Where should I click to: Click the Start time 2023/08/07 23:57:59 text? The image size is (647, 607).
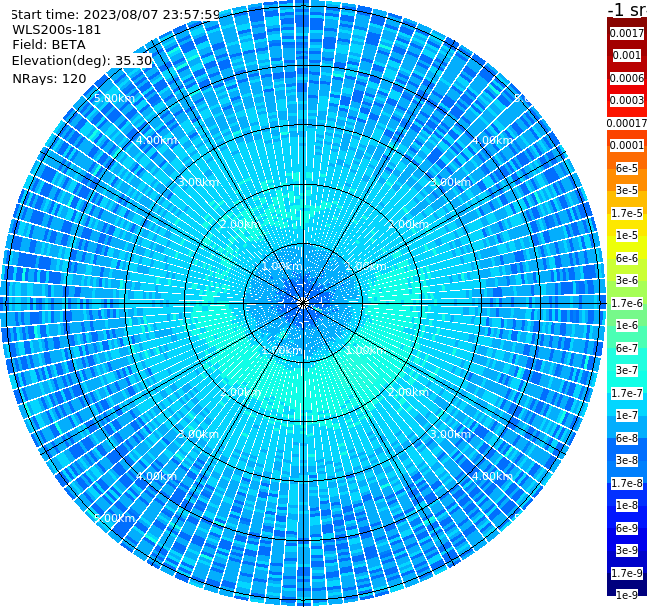point(115,15)
